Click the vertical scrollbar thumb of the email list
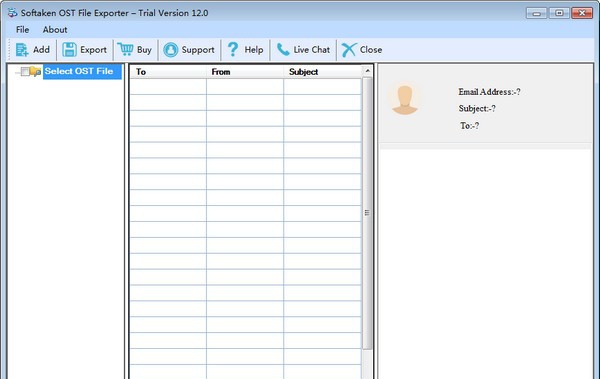The width and height of the screenshot is (600, 379). (367, 213)
